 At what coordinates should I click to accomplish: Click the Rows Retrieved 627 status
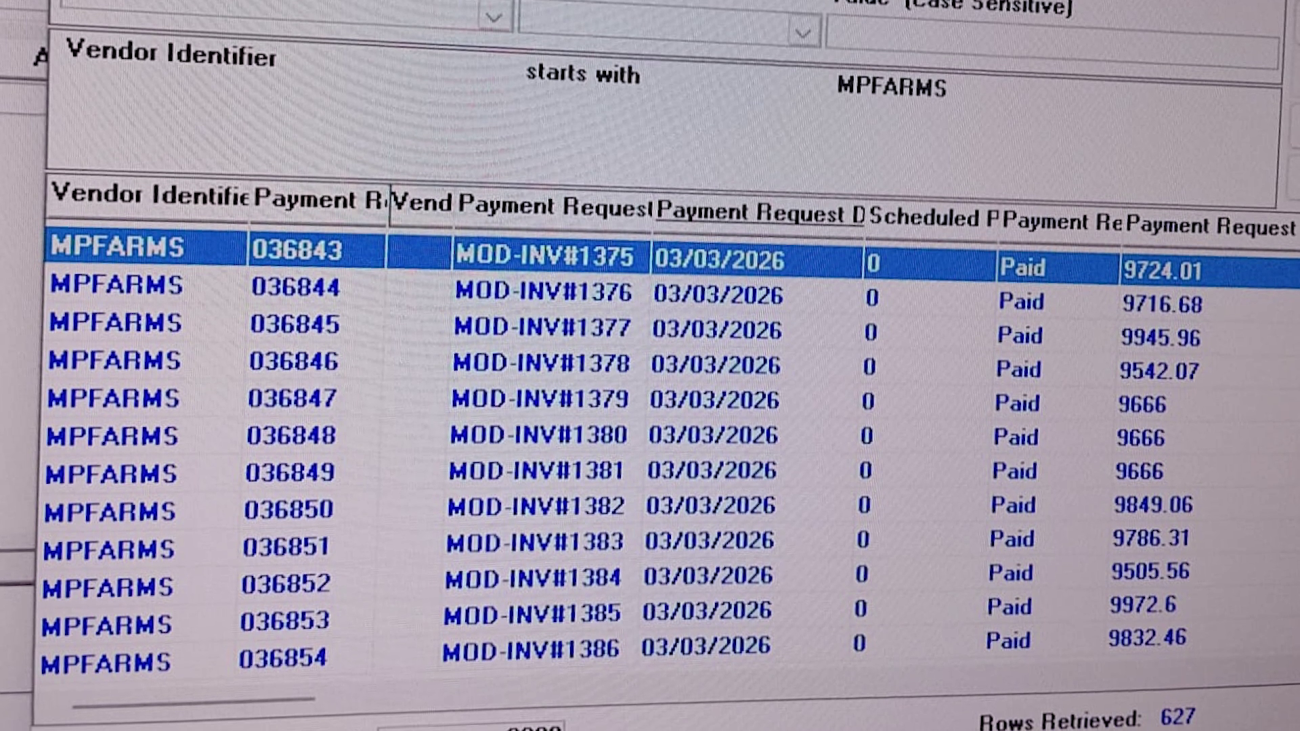pos(1087,719)
